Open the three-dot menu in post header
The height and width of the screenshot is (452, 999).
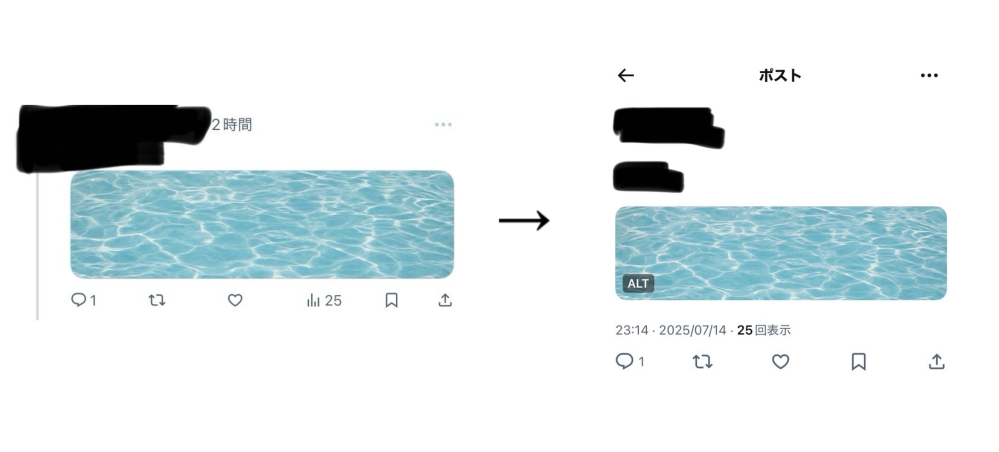pyautogui.click(x=929, y=76)
